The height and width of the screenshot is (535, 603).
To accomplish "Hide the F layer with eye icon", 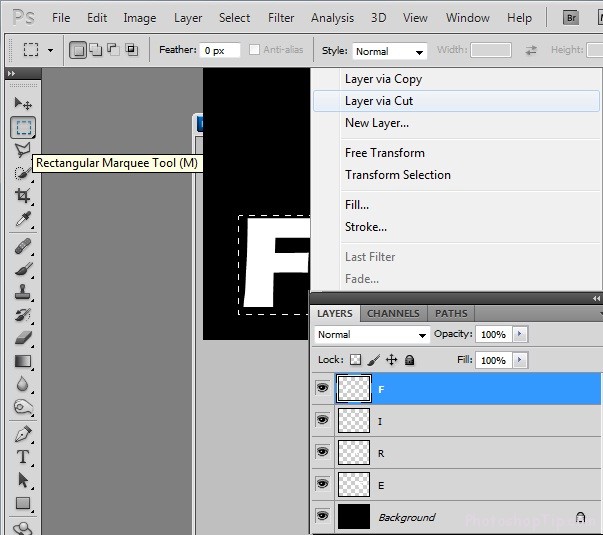I will click(x=322, y=388).
